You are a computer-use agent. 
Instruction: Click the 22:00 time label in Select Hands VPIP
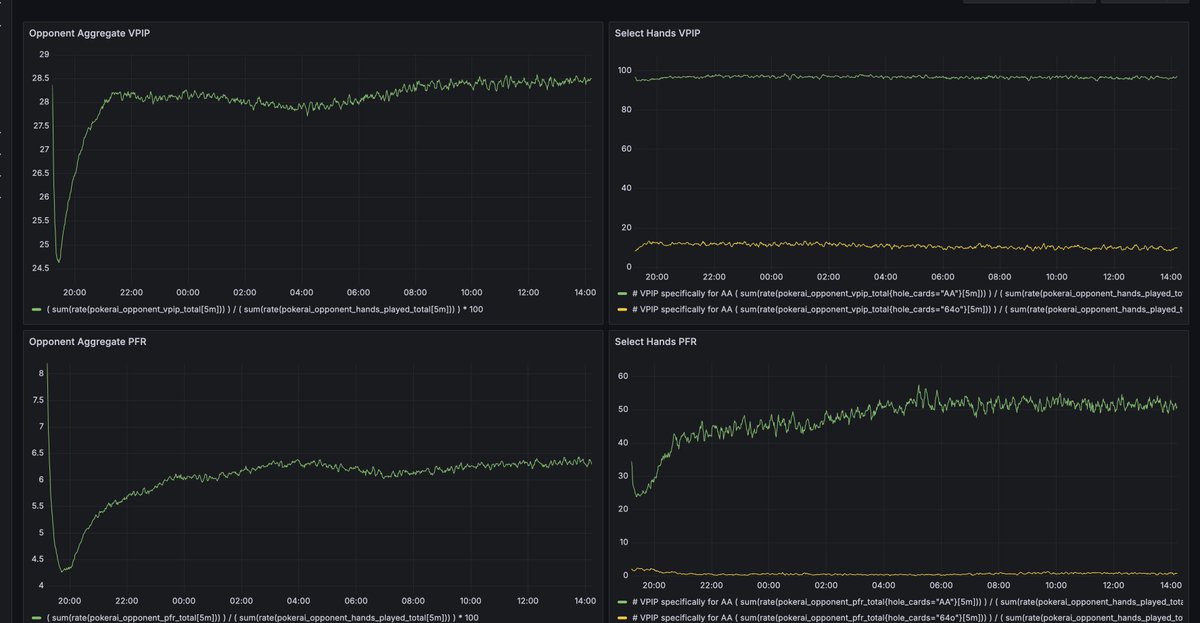(714, 276)
